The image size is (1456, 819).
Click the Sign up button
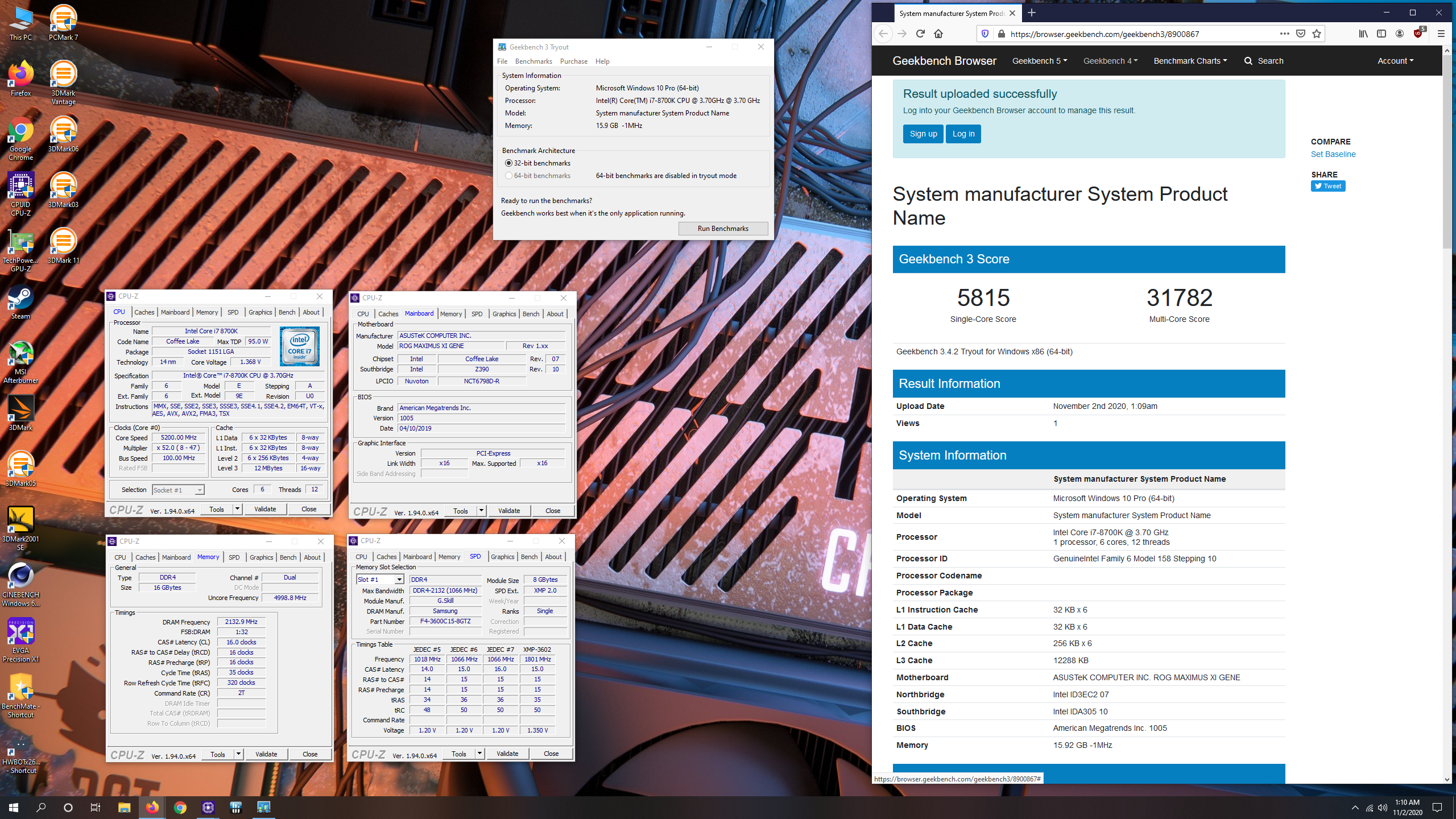(923, 134)
